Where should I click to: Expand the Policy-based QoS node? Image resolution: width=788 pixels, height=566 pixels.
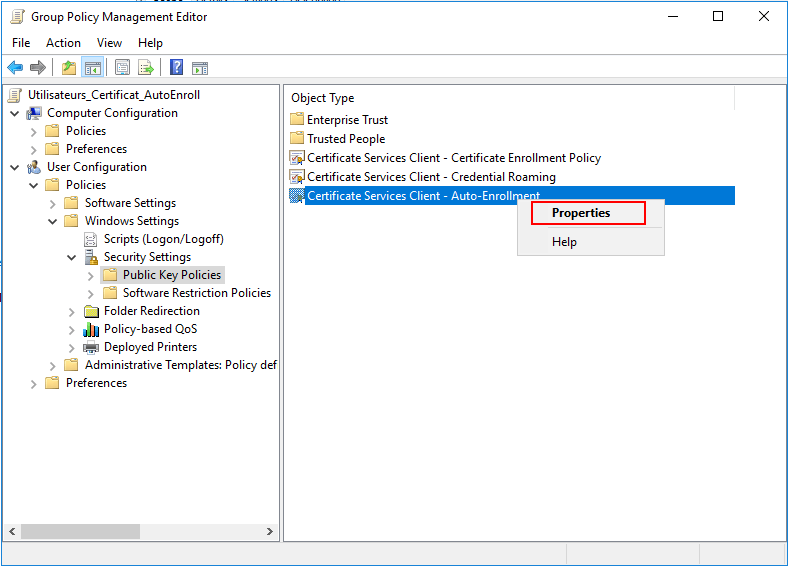pyautogui.click(x=72, y=330)
